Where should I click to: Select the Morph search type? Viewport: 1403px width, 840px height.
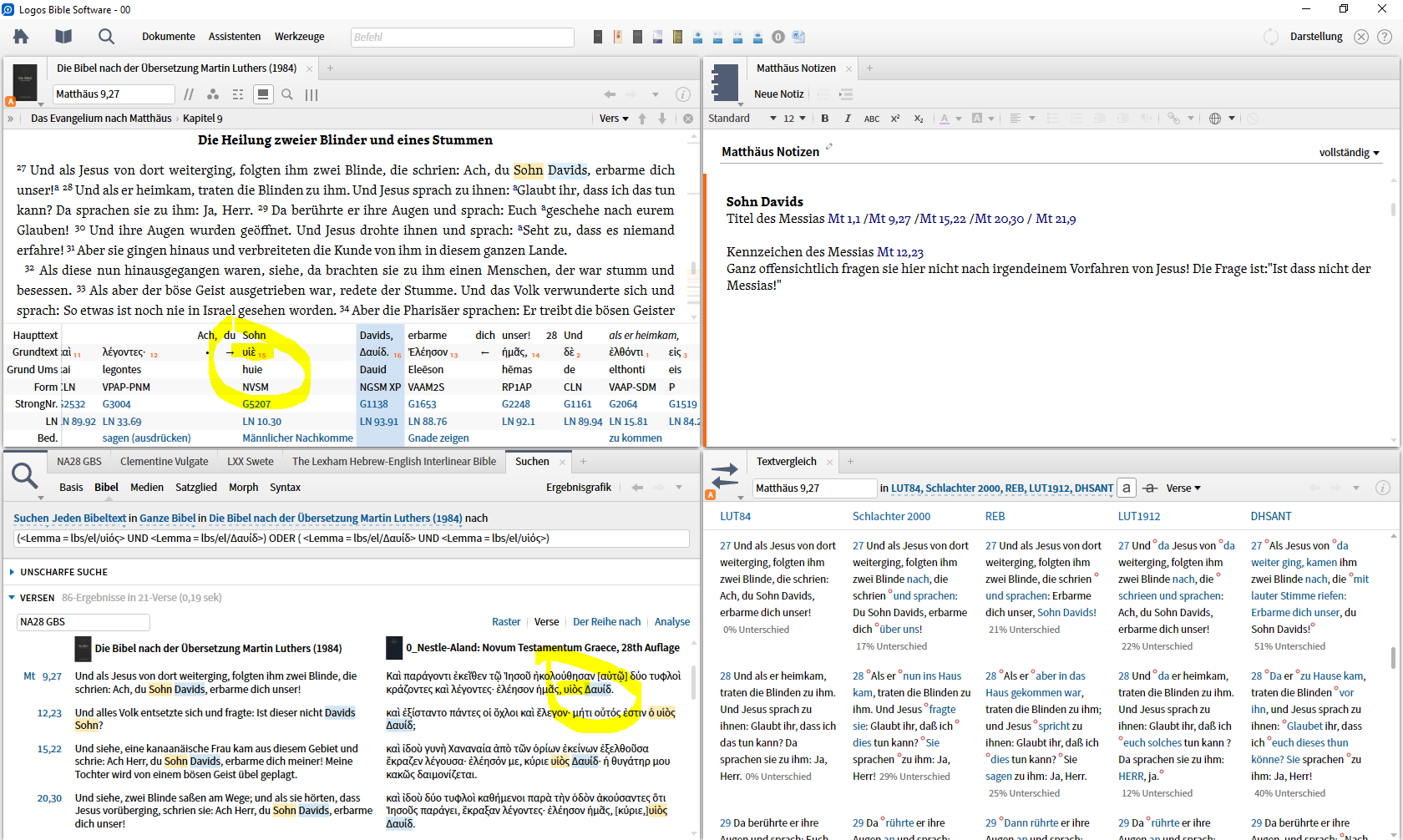243,488
